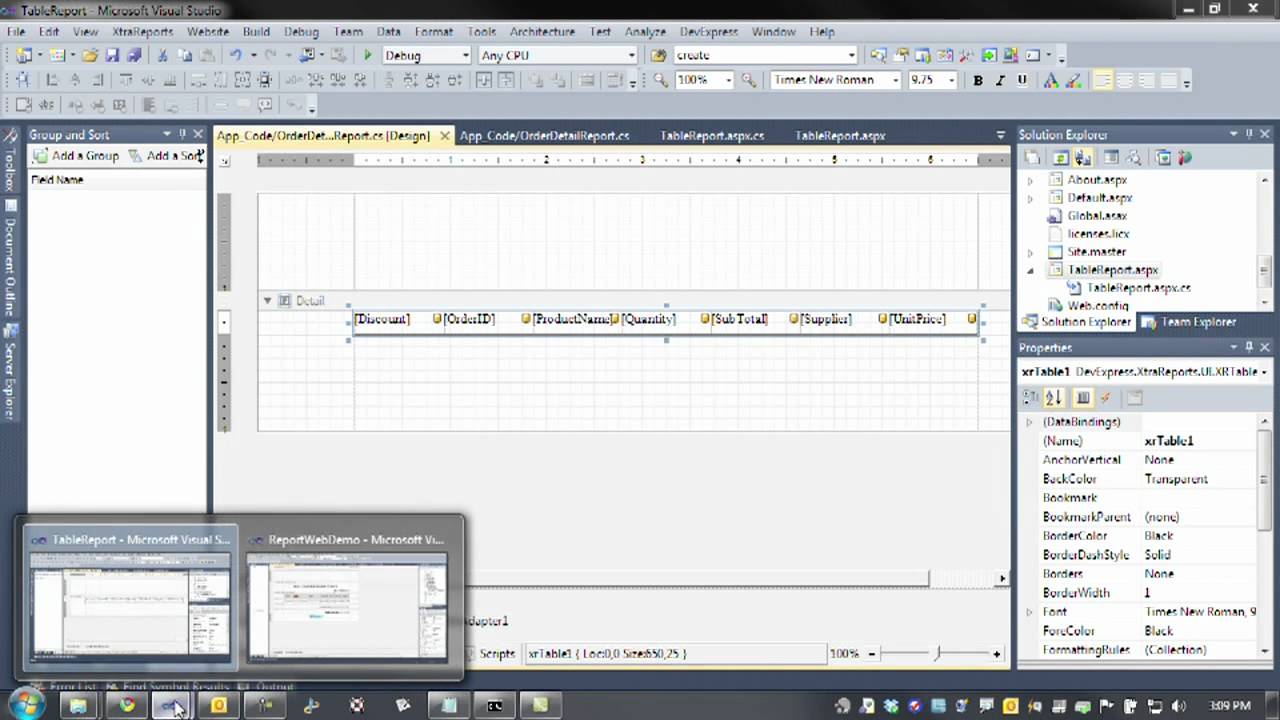Click the ASP.NET Configuration icon in Solution Explorer
This screenshot has height=720, width=1280.
click(x=1185, y=158)
